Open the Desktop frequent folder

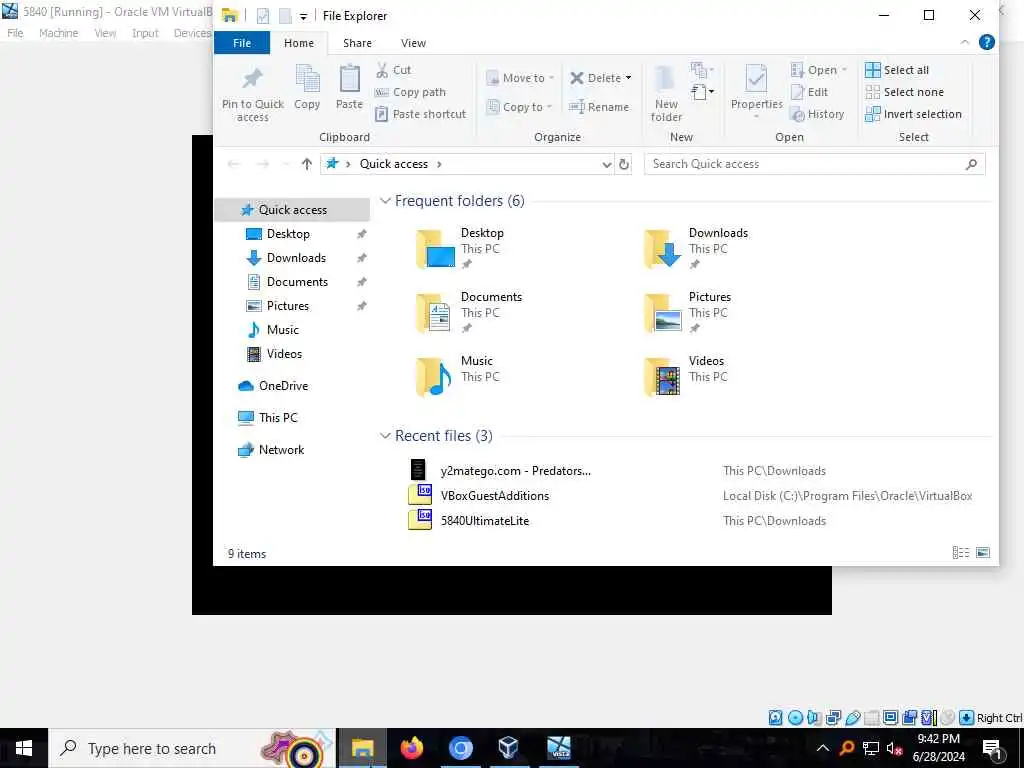460,249
